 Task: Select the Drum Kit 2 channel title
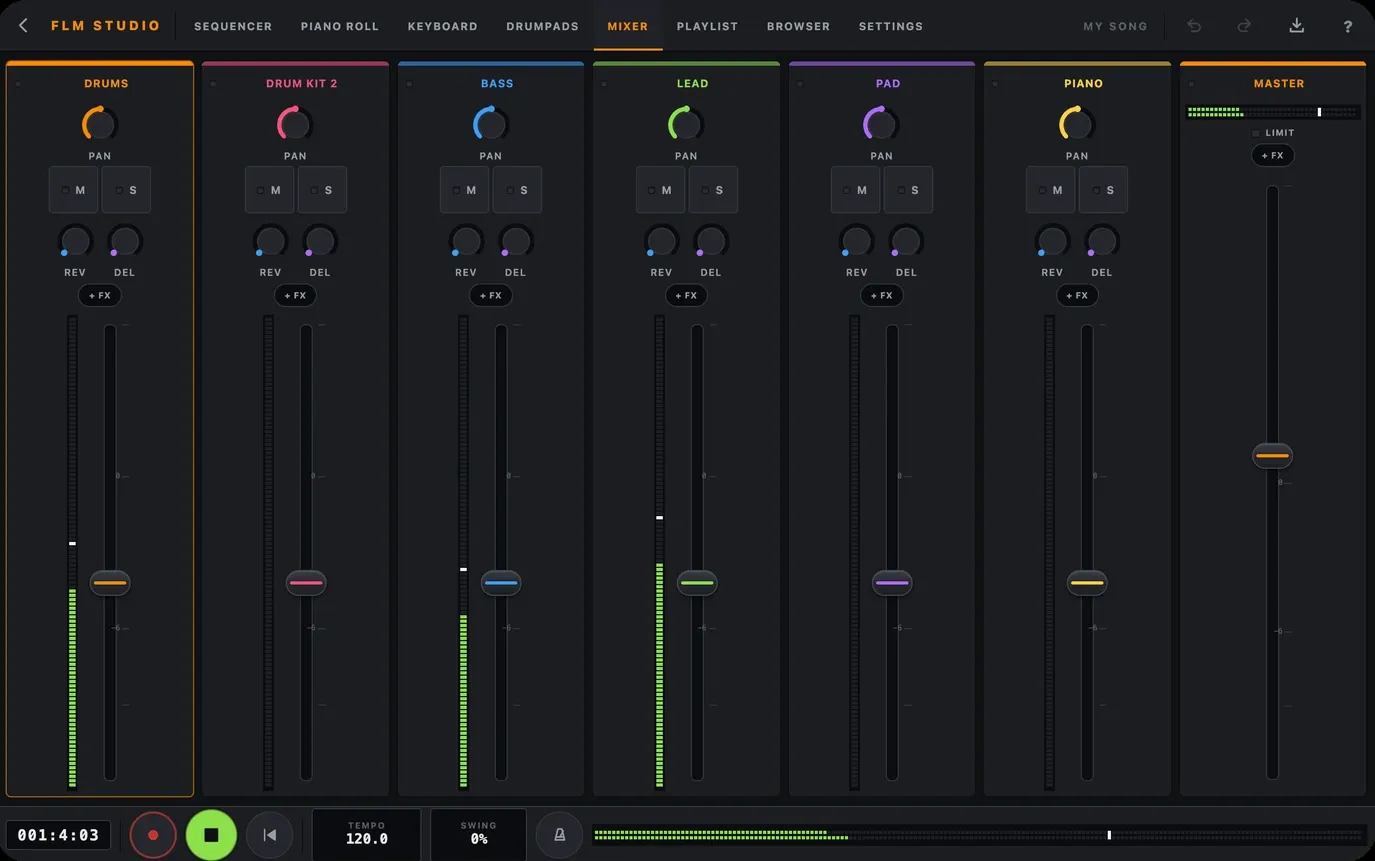[302, 84]
